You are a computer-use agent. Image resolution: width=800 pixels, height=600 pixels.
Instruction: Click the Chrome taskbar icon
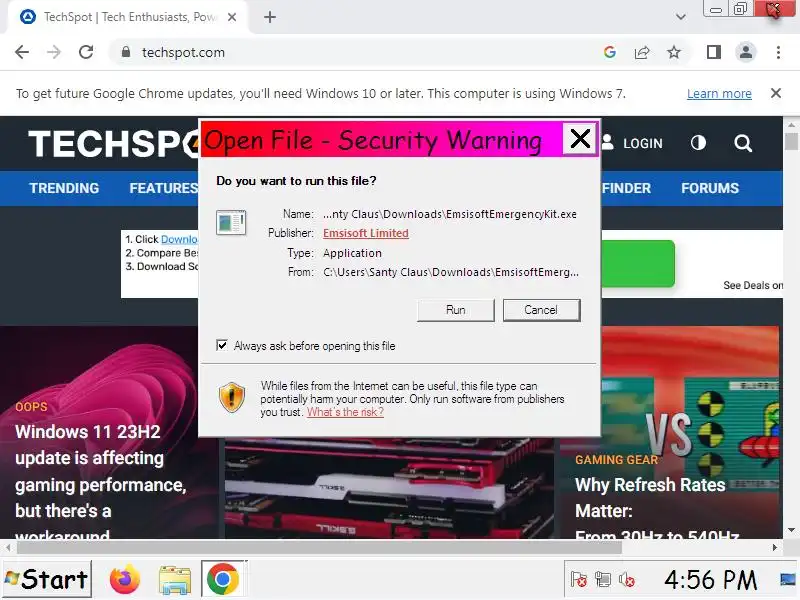pos(222,579)
